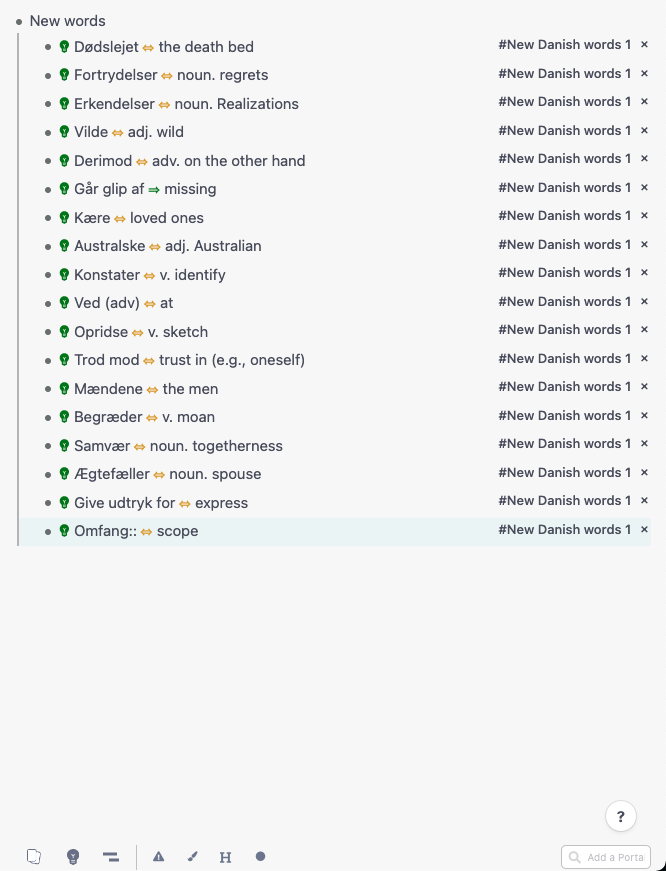Screen dimensions: 666x871
Task: Click the warning triangle icon in bottom toolbar
Action: click(x=158, y=857)
